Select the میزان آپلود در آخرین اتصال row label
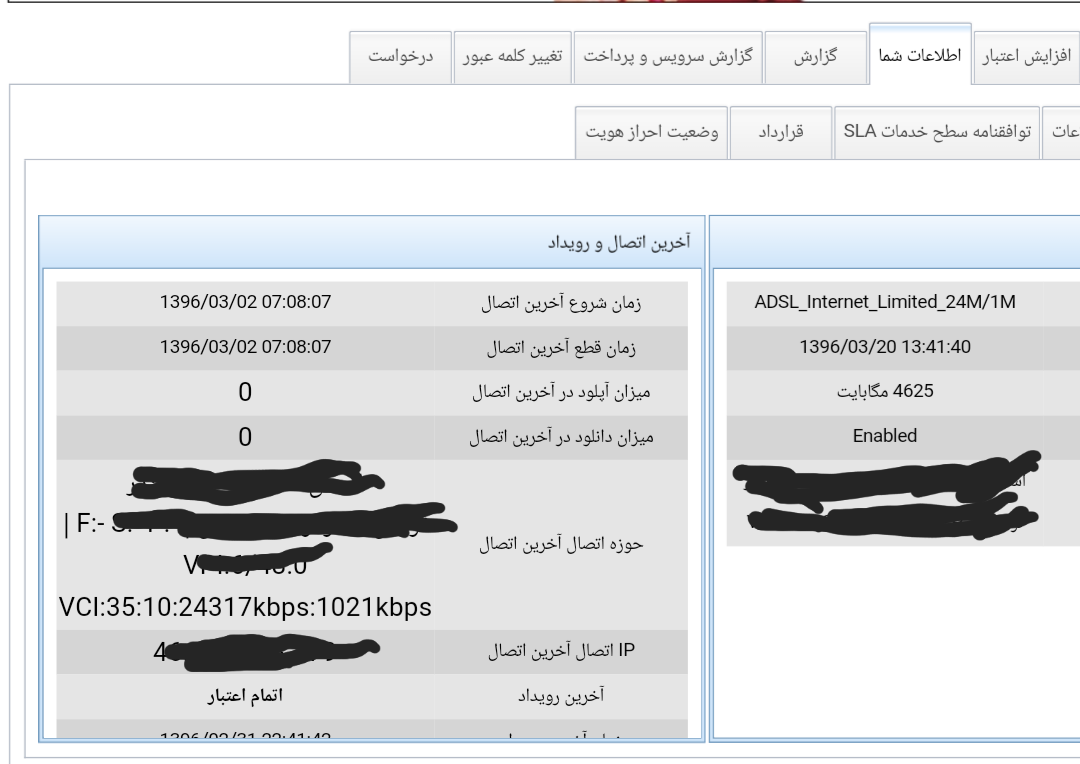The height and width of the screenshot is (764, 1080). coord(569,392)
